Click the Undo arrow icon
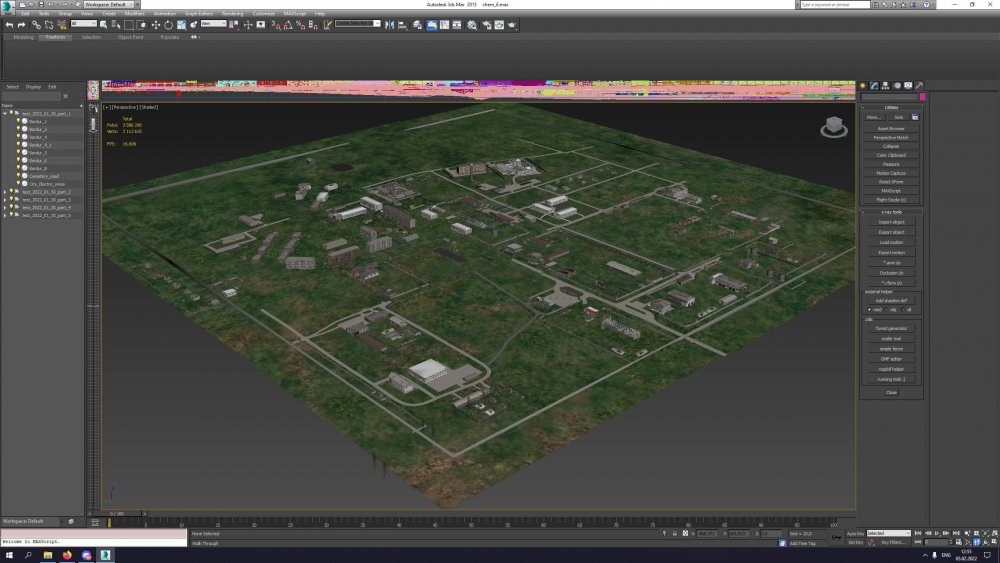1000x563 pixels. [x=9, y=24]
